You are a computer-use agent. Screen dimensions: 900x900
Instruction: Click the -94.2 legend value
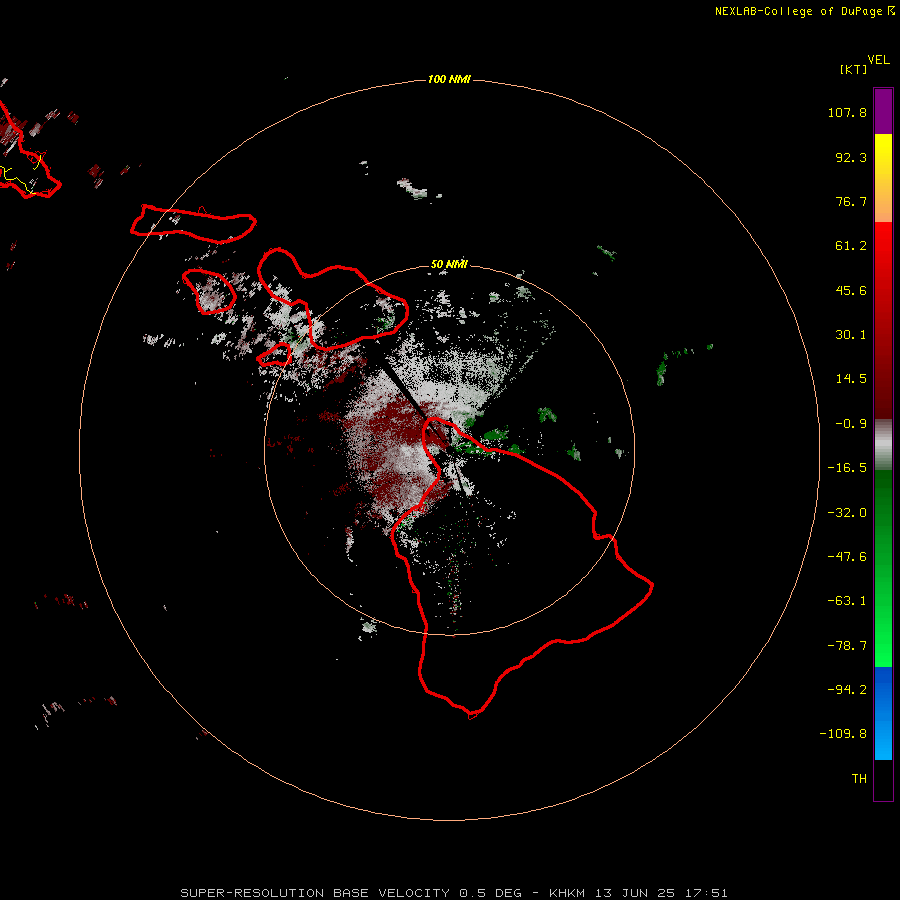pos(847,690)
